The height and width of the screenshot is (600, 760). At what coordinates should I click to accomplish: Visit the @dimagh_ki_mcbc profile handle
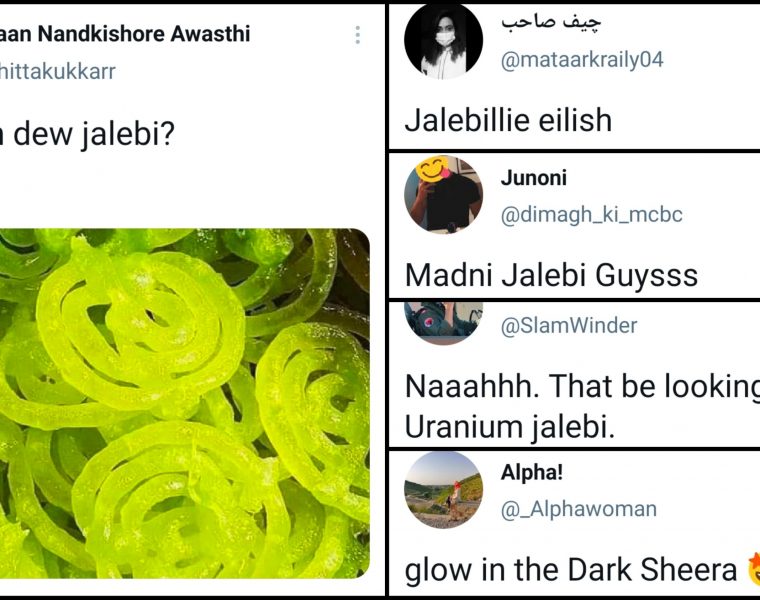click(x=592, y=215)
